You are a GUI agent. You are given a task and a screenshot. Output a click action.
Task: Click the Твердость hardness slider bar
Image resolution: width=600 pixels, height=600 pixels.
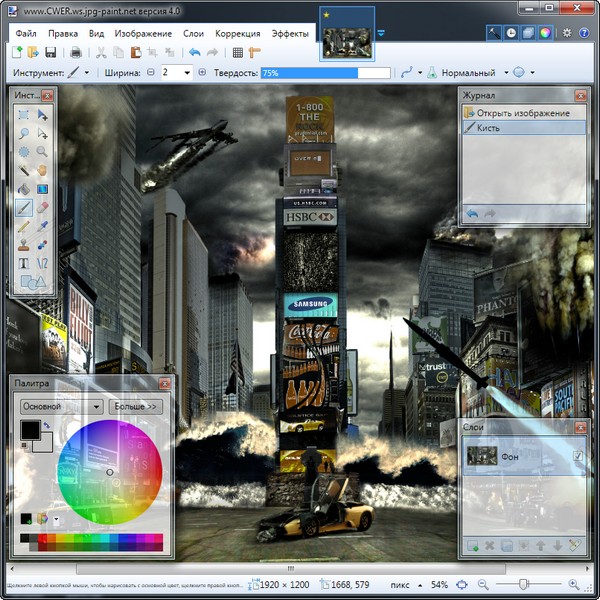(325, 73)
